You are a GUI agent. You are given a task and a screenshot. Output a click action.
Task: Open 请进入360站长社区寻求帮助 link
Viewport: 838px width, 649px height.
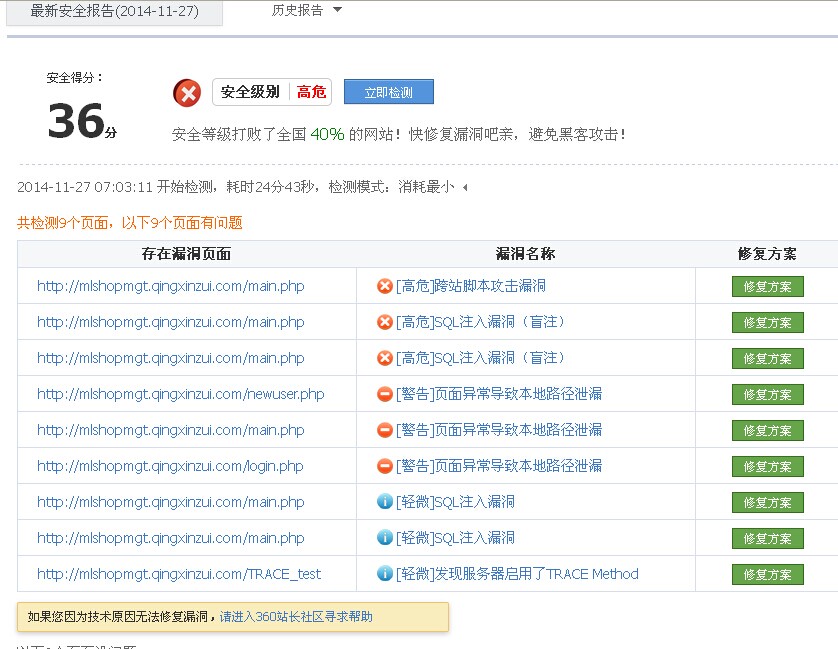[296, 617]
